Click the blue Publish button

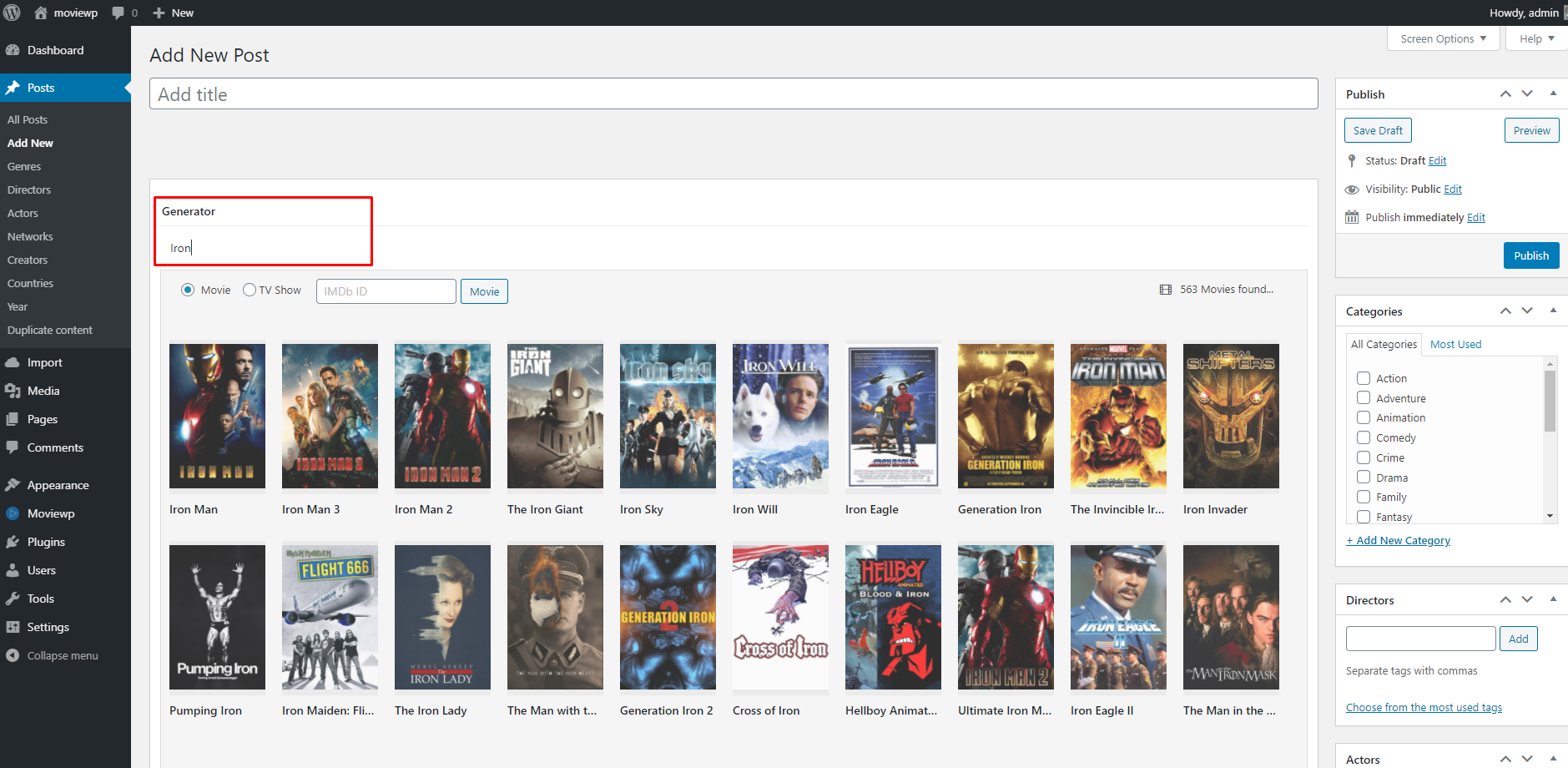(1530, 255)
